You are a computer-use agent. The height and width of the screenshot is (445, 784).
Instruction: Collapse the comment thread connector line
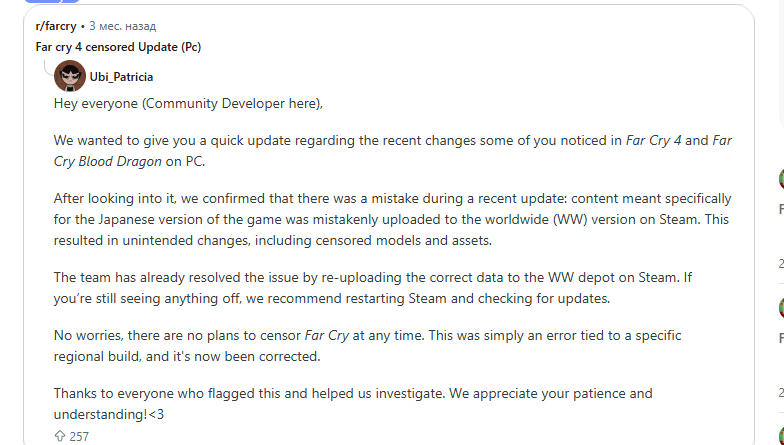48,66
